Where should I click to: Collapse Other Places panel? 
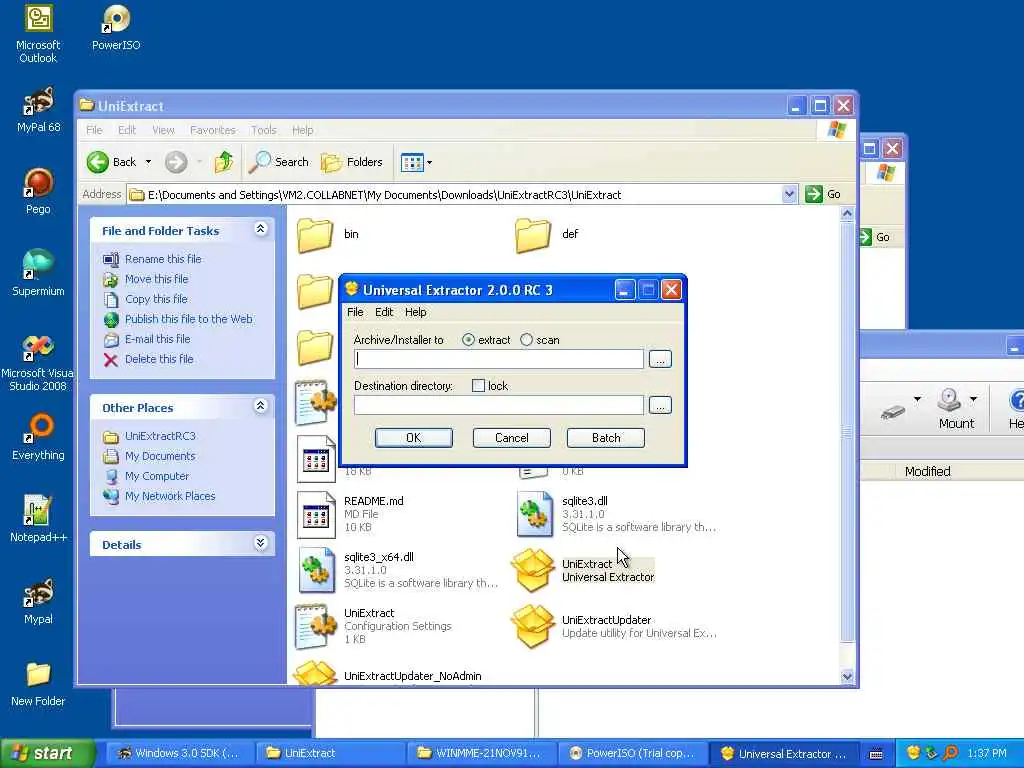pos(260,406)
